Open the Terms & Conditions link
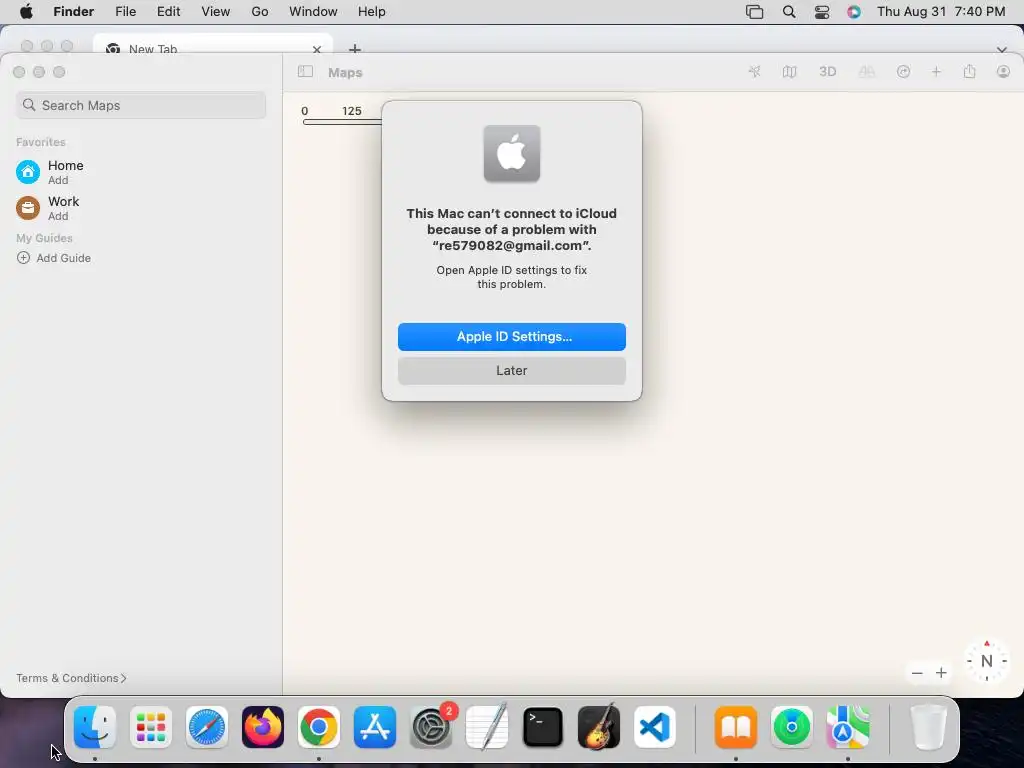Viewport: 1024px width, 768px height. [71, 678]
